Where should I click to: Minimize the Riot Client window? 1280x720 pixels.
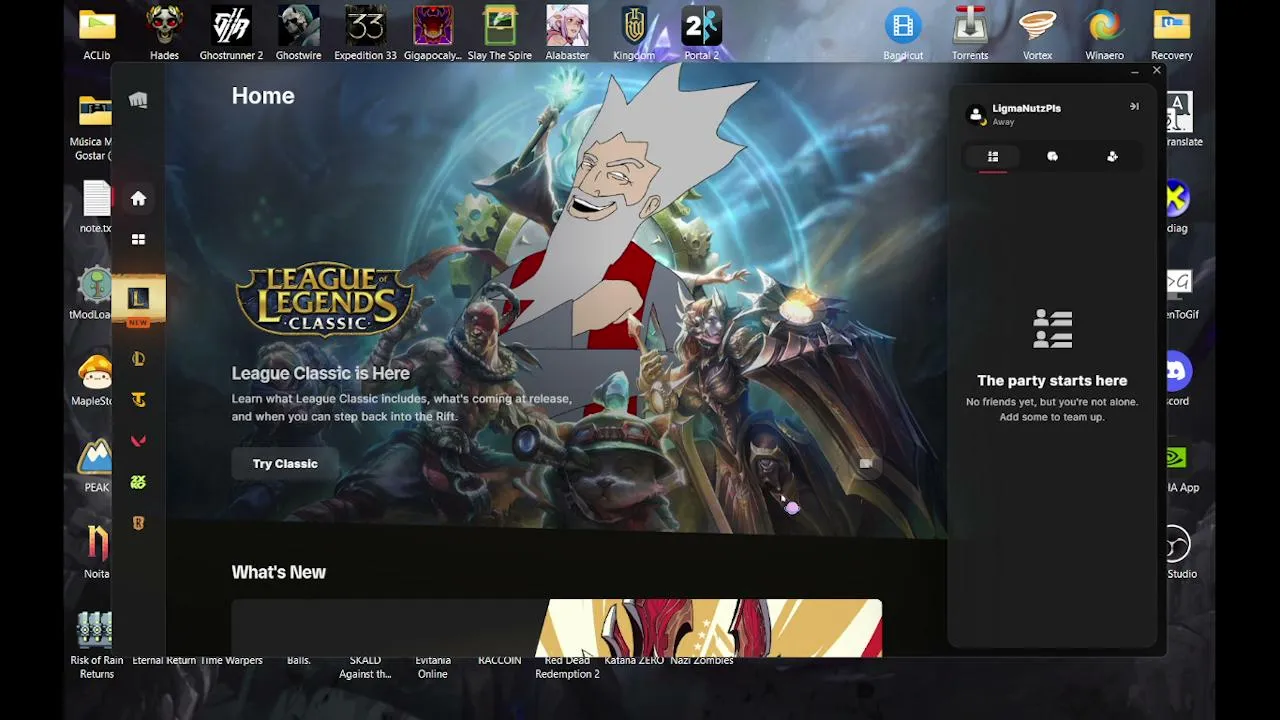tap(1134, 72)
